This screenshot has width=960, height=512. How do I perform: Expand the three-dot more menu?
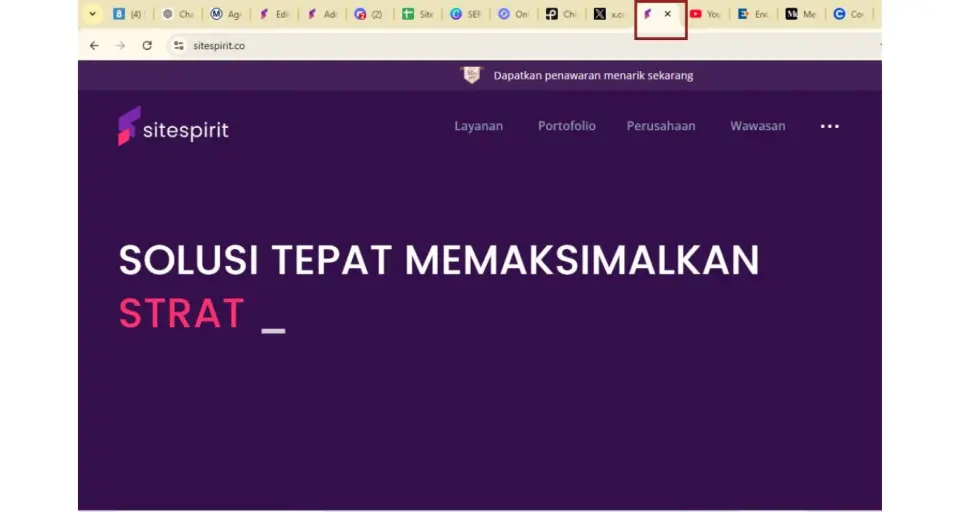point(830,126)
